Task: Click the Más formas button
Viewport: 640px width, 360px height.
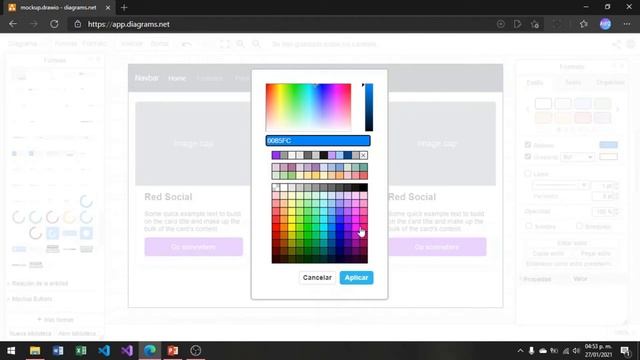Action: click(x=55, y=320)
